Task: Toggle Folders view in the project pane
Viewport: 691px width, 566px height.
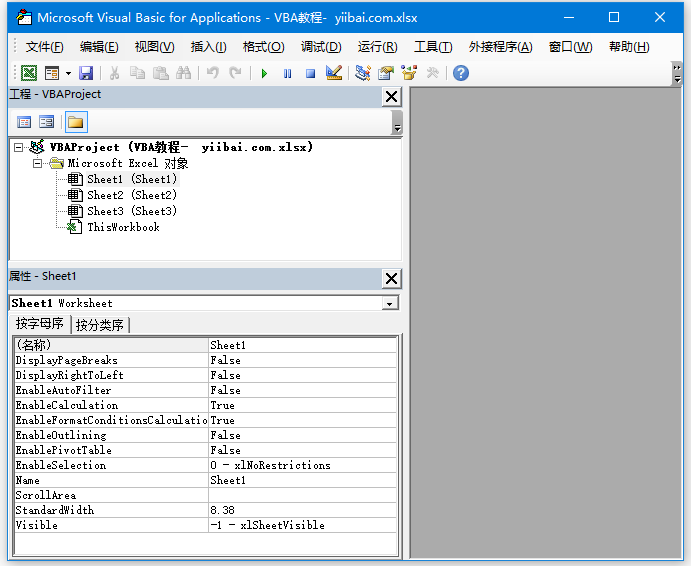Action: coord(76,122)
